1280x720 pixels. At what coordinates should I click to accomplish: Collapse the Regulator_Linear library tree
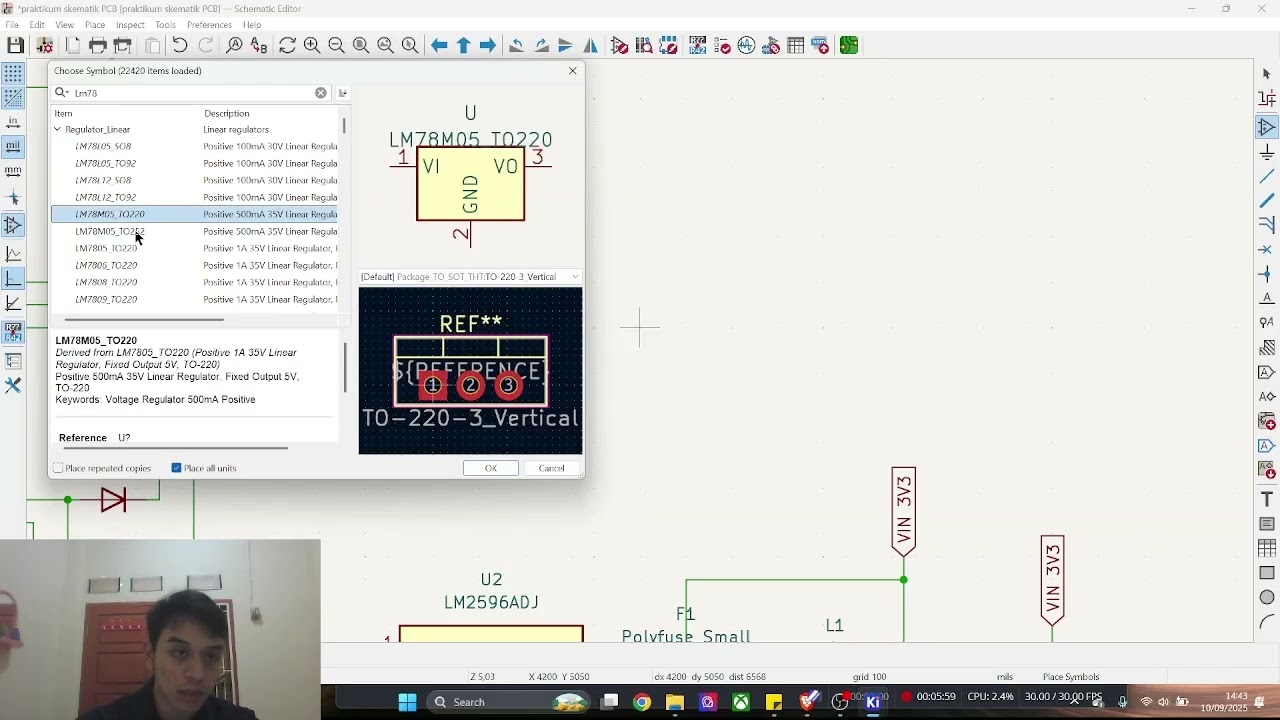[x=58, y=130]
